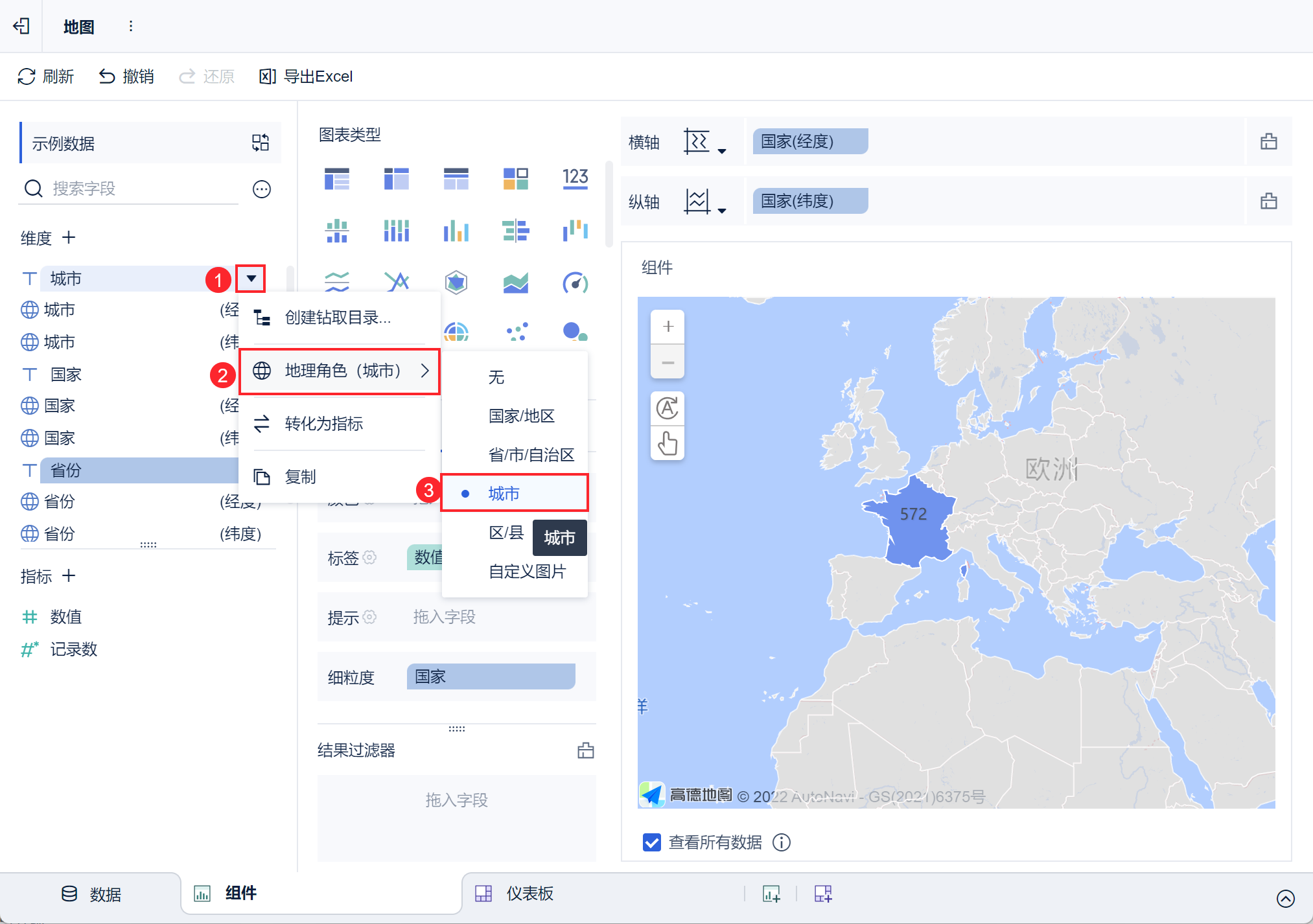Choose the radar chart type icon
1313x924 pixels.
[456, 283]
